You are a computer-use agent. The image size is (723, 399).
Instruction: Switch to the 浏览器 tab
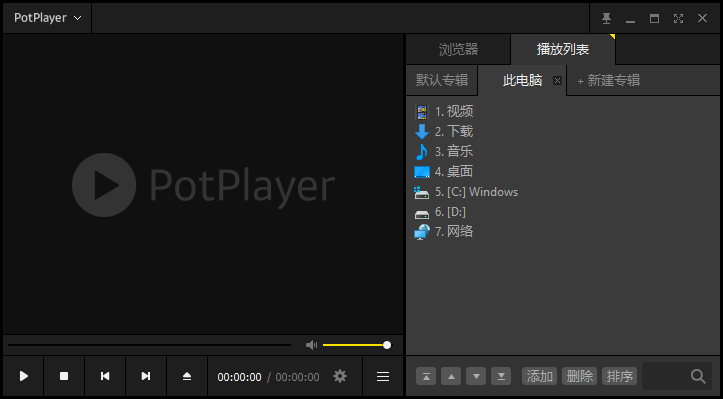point(458,49)
